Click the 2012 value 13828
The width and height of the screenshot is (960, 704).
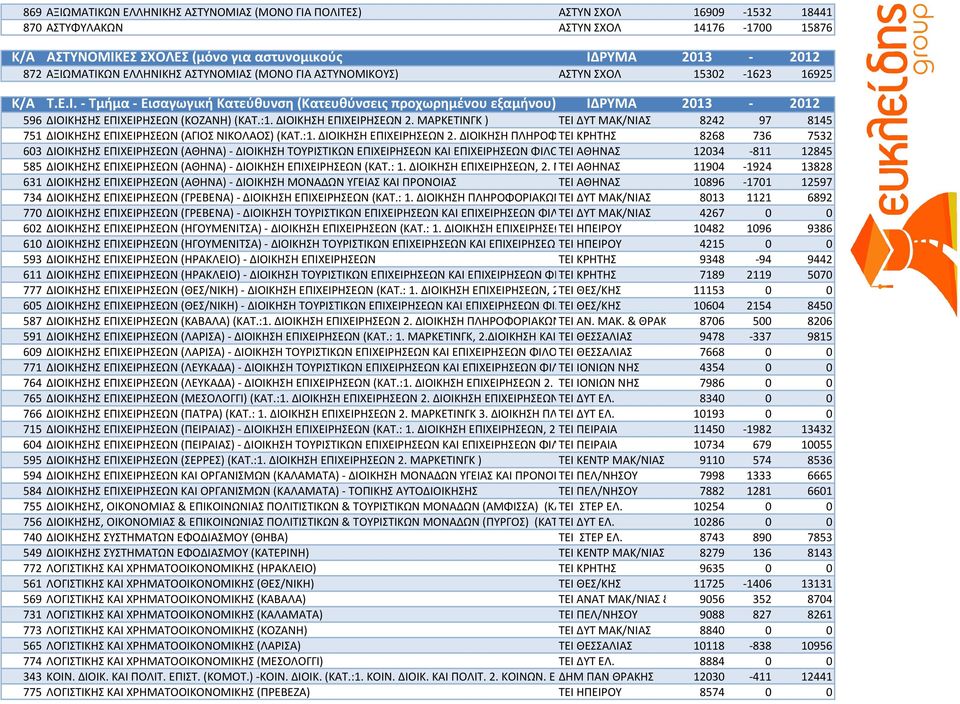[x=816, y=167]
